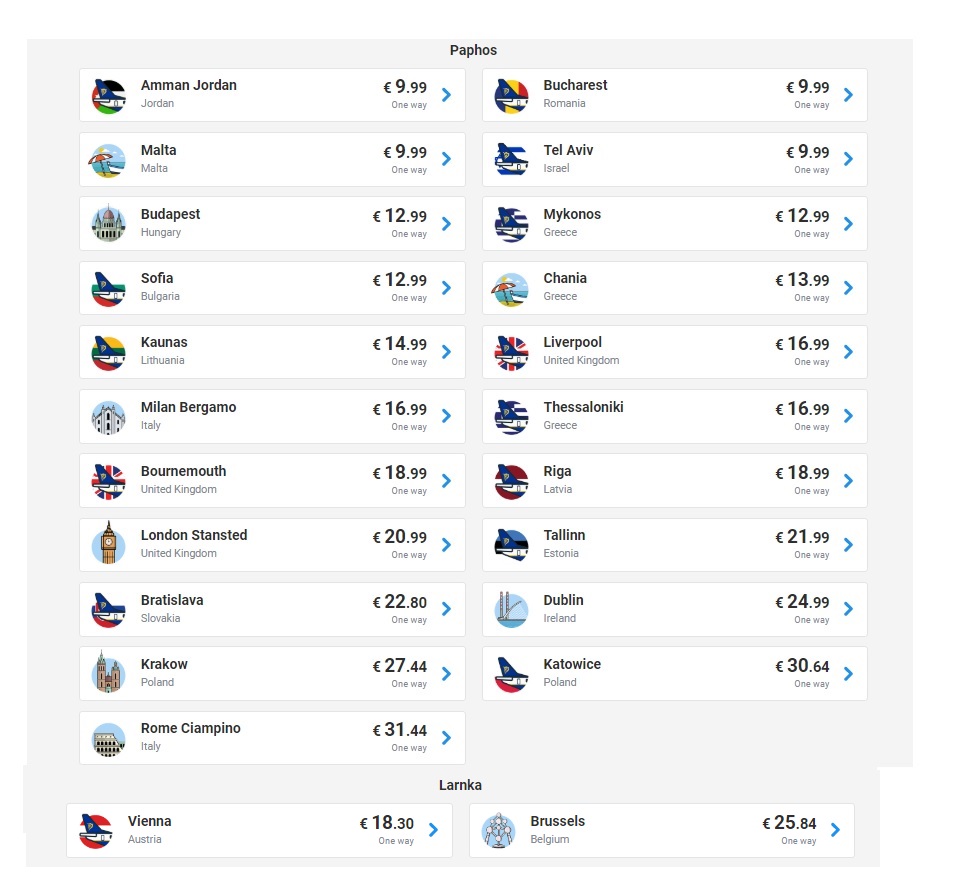
Task: Click the Brussels Atomium icon
Action: [x=499, y=830]
